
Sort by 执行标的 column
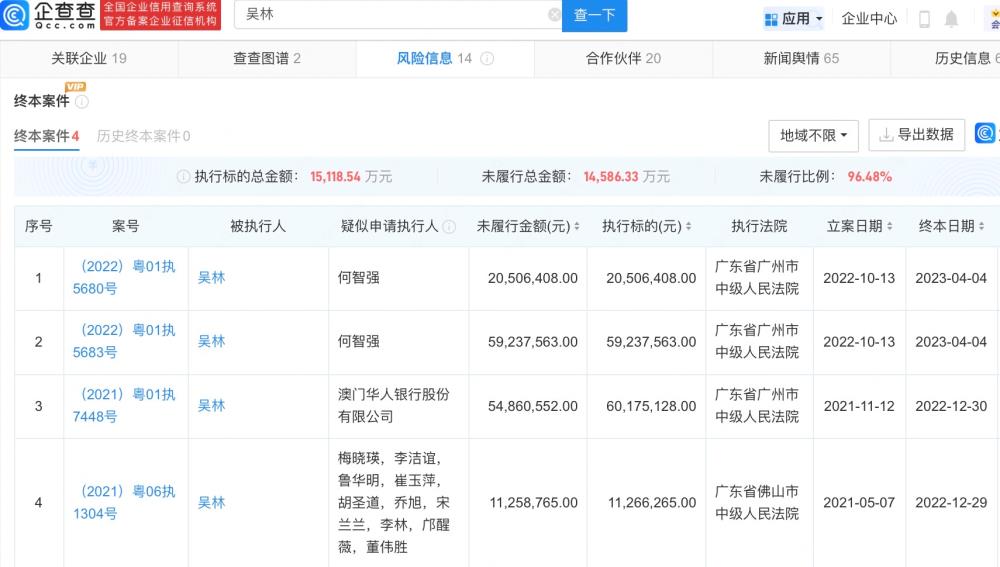688,227
